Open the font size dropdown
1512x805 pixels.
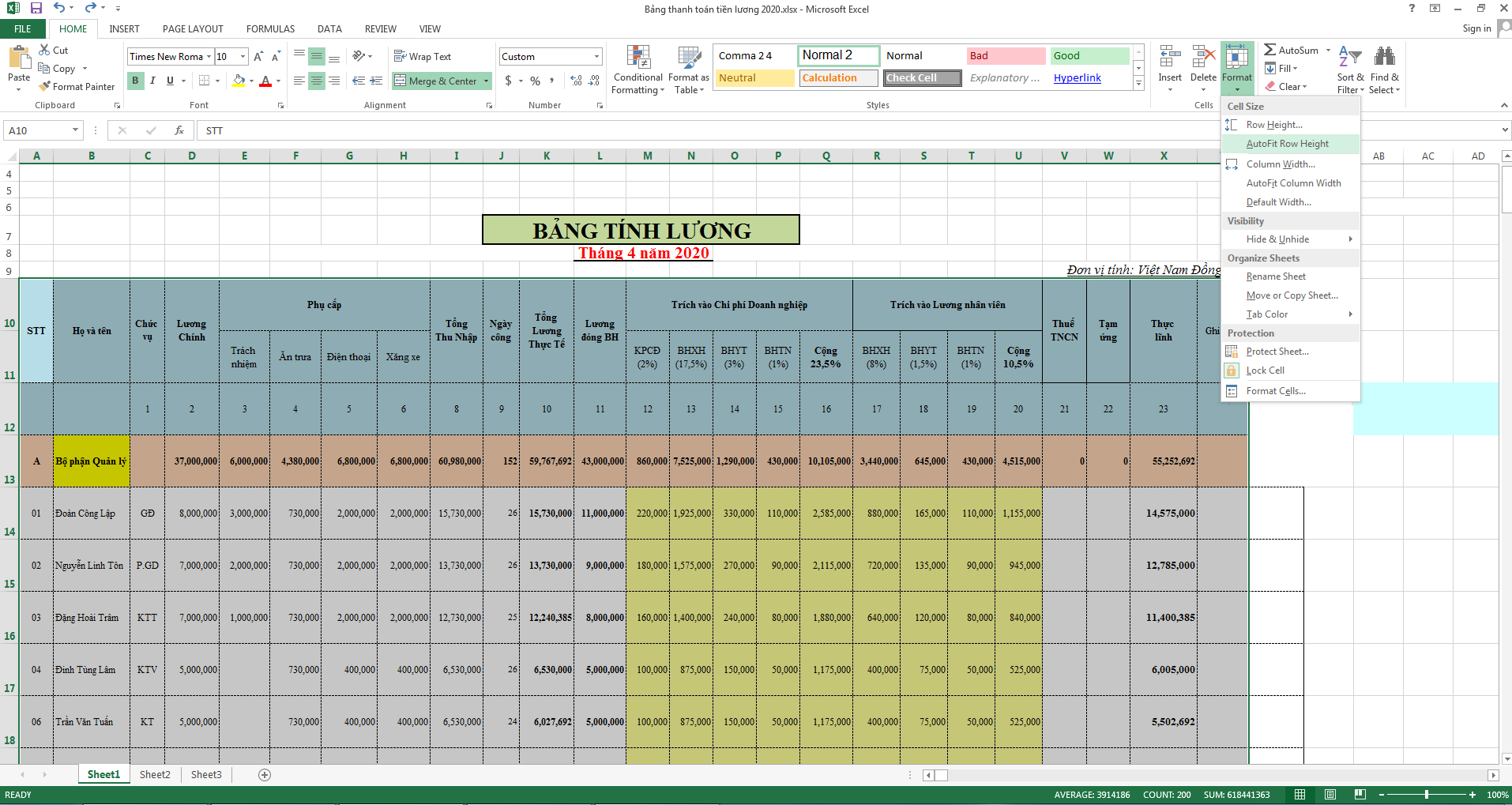pyautogui.click(x=243, y=56)
